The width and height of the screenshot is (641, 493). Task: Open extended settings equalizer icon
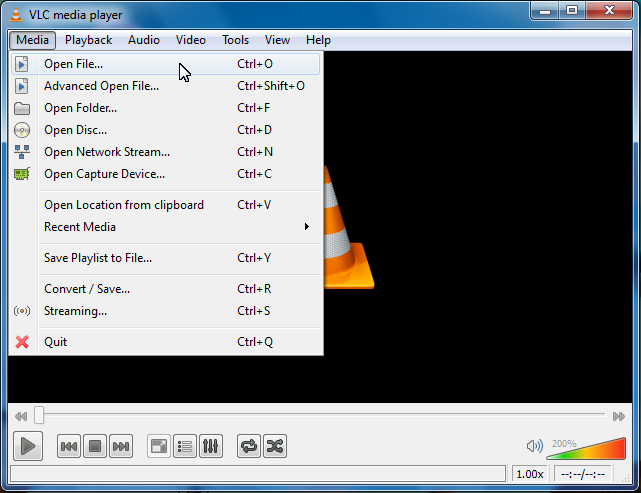(210, 446)
